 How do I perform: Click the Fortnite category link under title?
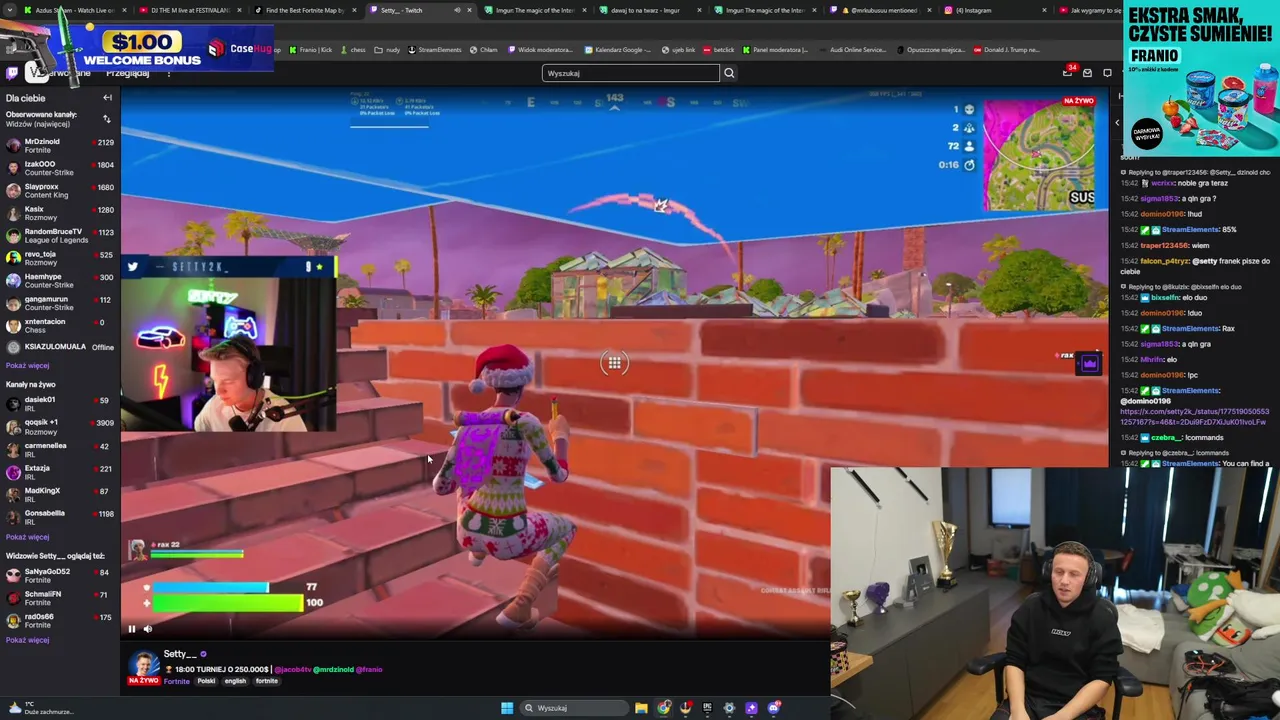coord(176,681)
